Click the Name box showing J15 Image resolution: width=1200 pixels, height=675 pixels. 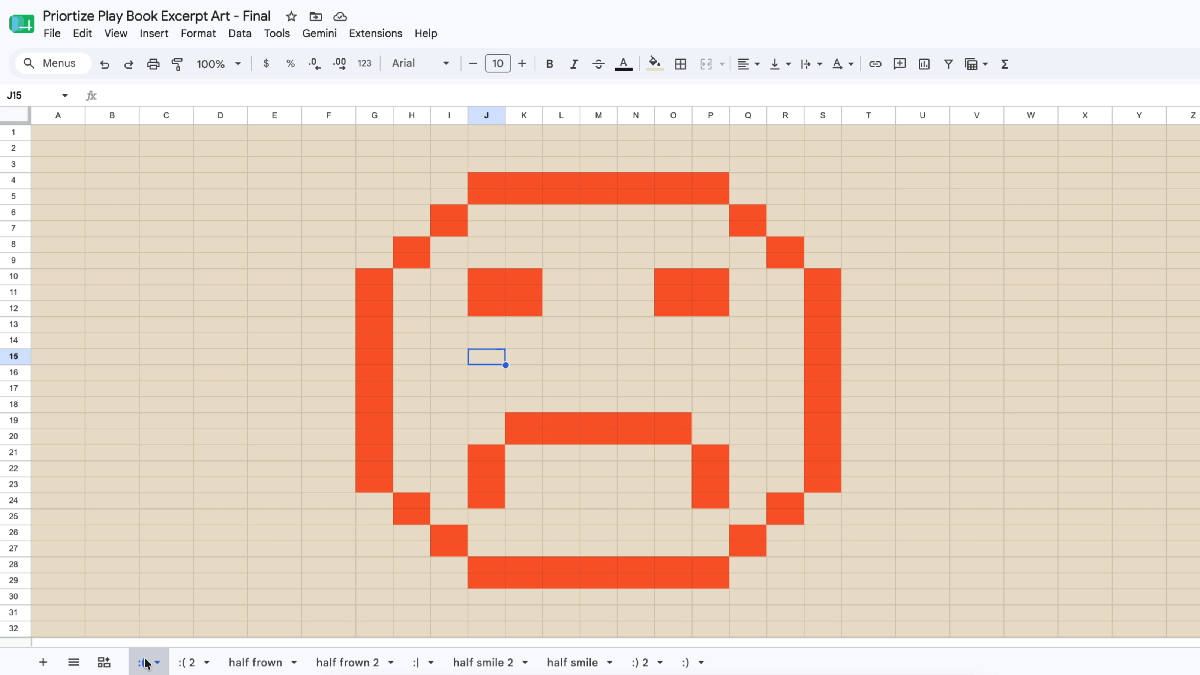click(x=30, y=96)
